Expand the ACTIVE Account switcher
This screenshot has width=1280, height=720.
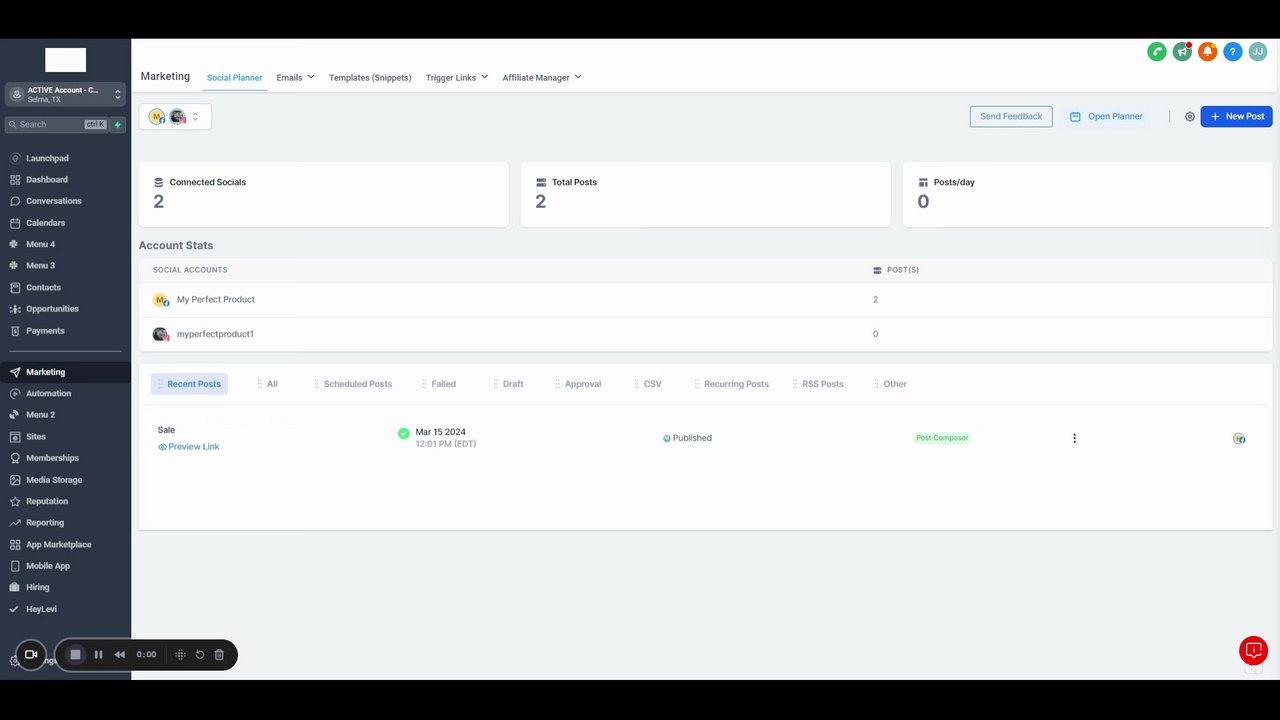coord(66,94)
